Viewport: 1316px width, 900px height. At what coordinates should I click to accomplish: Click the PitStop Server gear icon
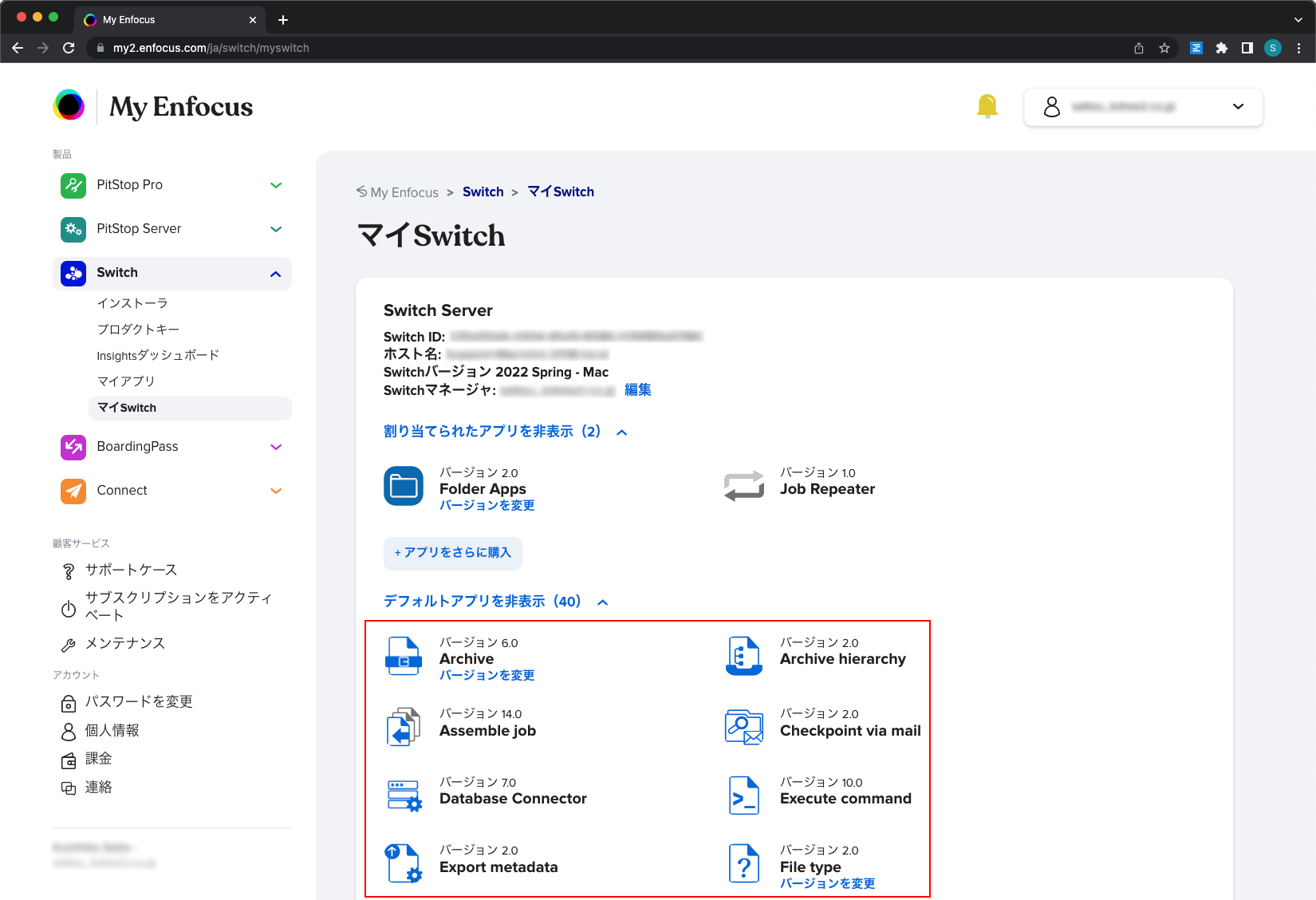73,229
